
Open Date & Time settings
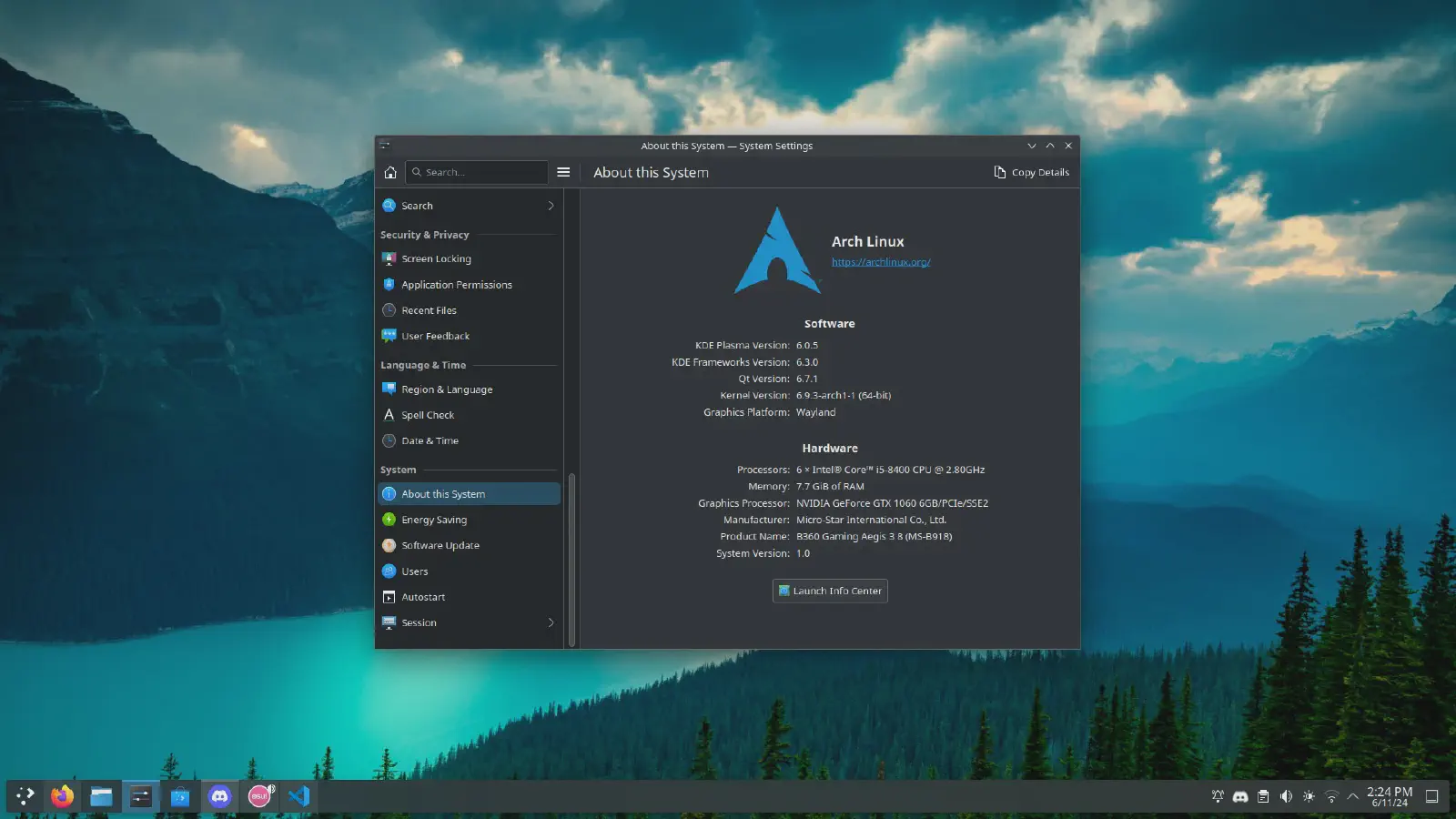(x=469, y=440)
